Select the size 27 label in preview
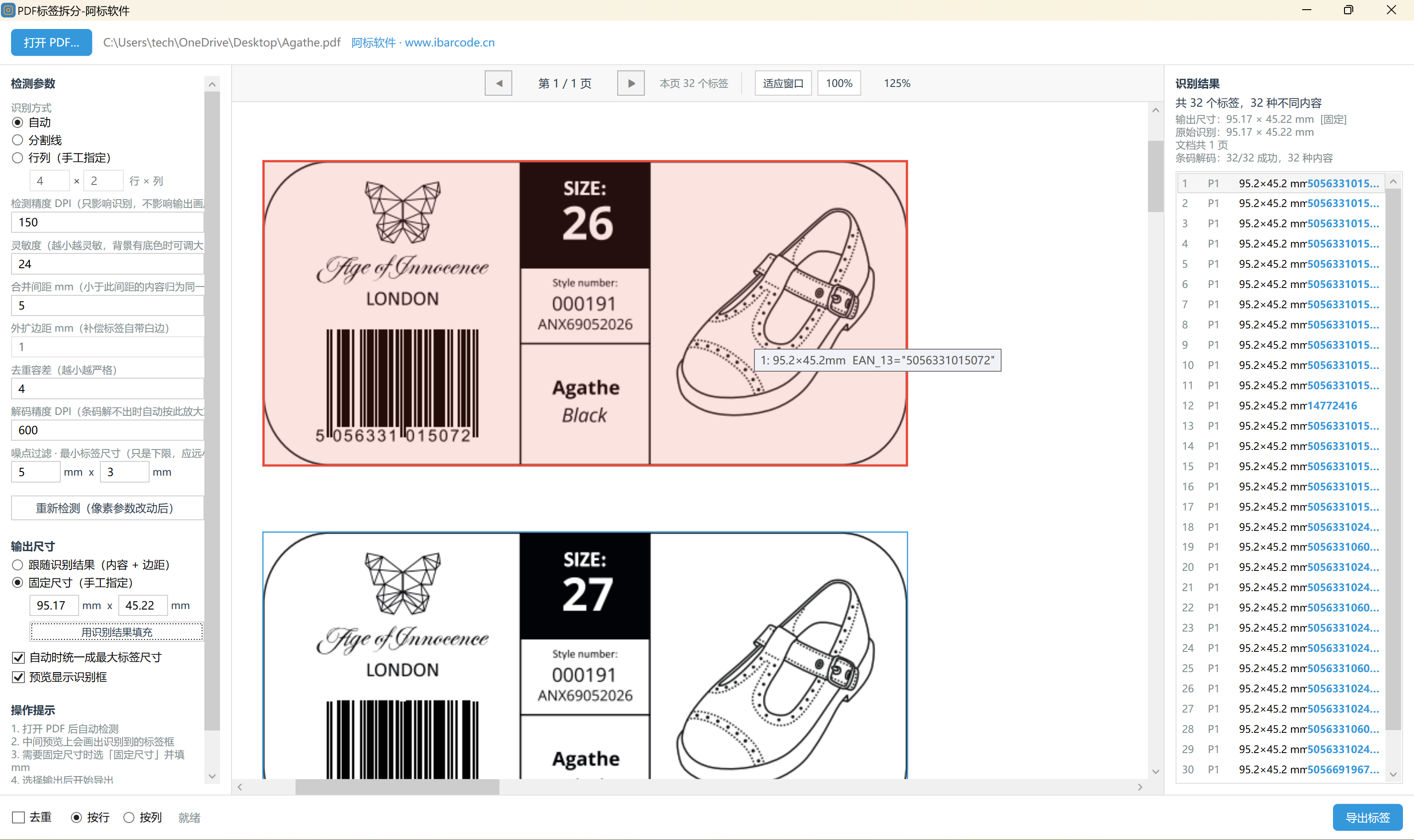The width and height of the screenshot is (1414, 840). click(x=585, y=656)
